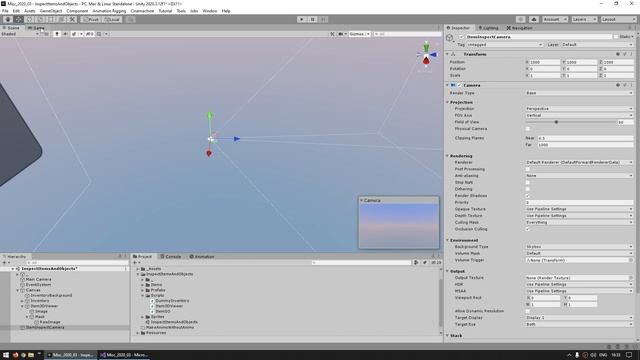
Task: Click Position X input field
Action: click(544, 62)
